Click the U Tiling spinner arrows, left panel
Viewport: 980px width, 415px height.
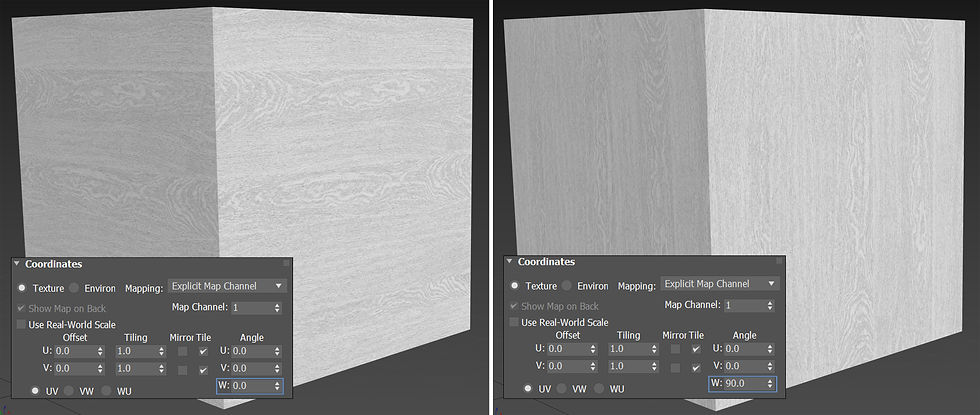(x=161, y=351)
